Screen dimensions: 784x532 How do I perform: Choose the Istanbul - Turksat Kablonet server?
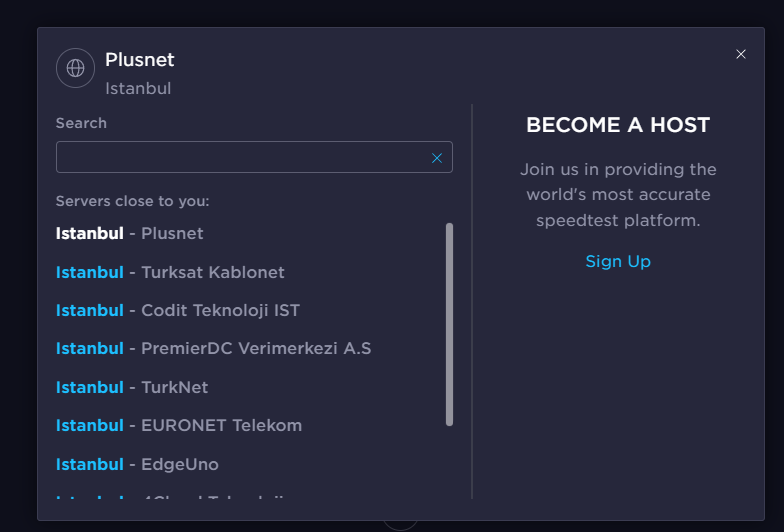tap(170, 272)
